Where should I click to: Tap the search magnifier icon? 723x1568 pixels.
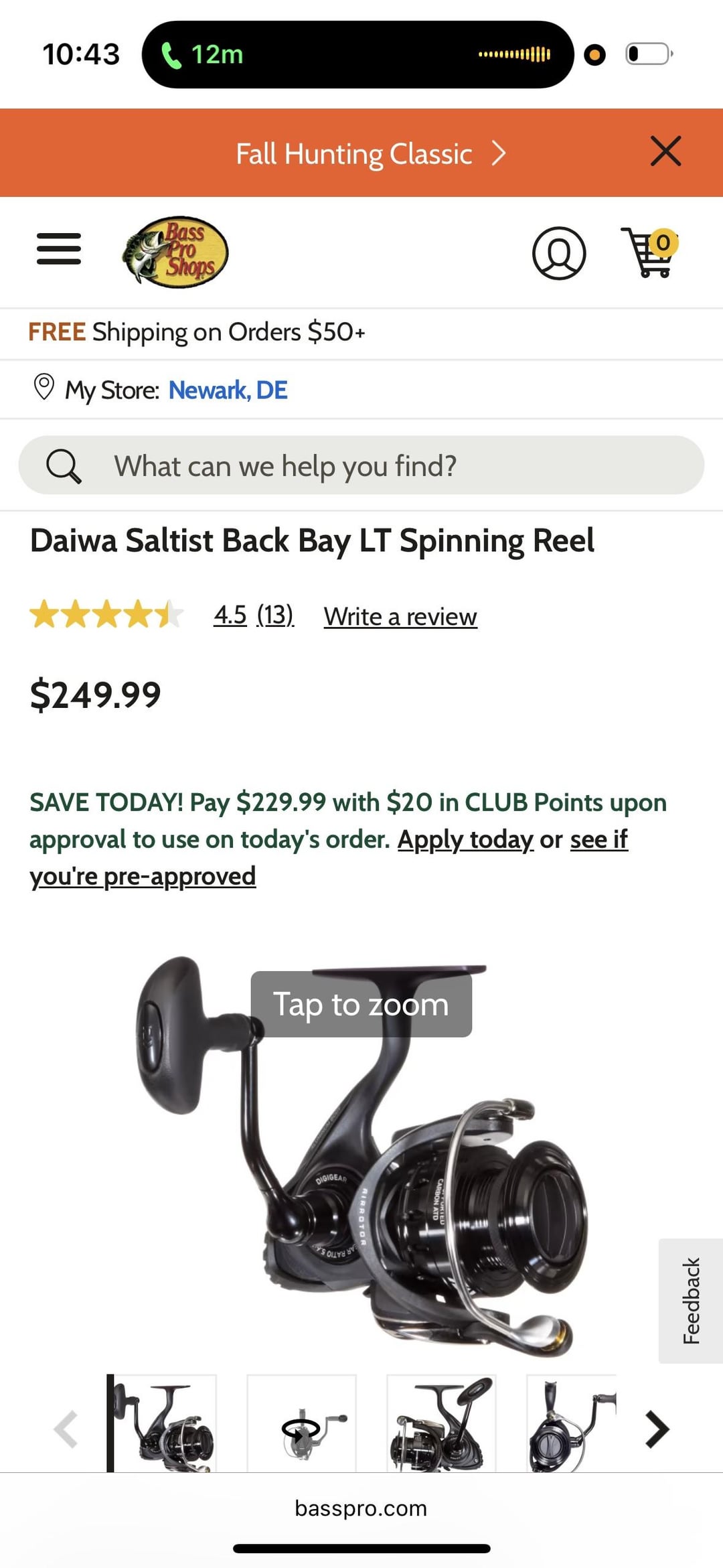64,466
